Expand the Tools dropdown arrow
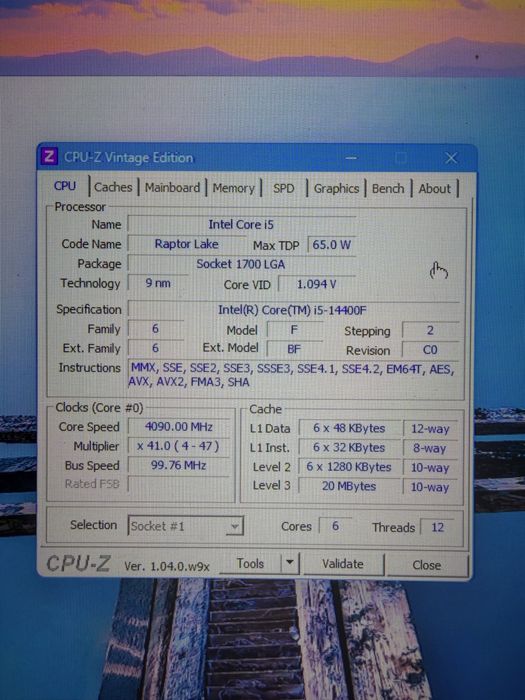Screen dimensions: 525x700 [290, 564]
